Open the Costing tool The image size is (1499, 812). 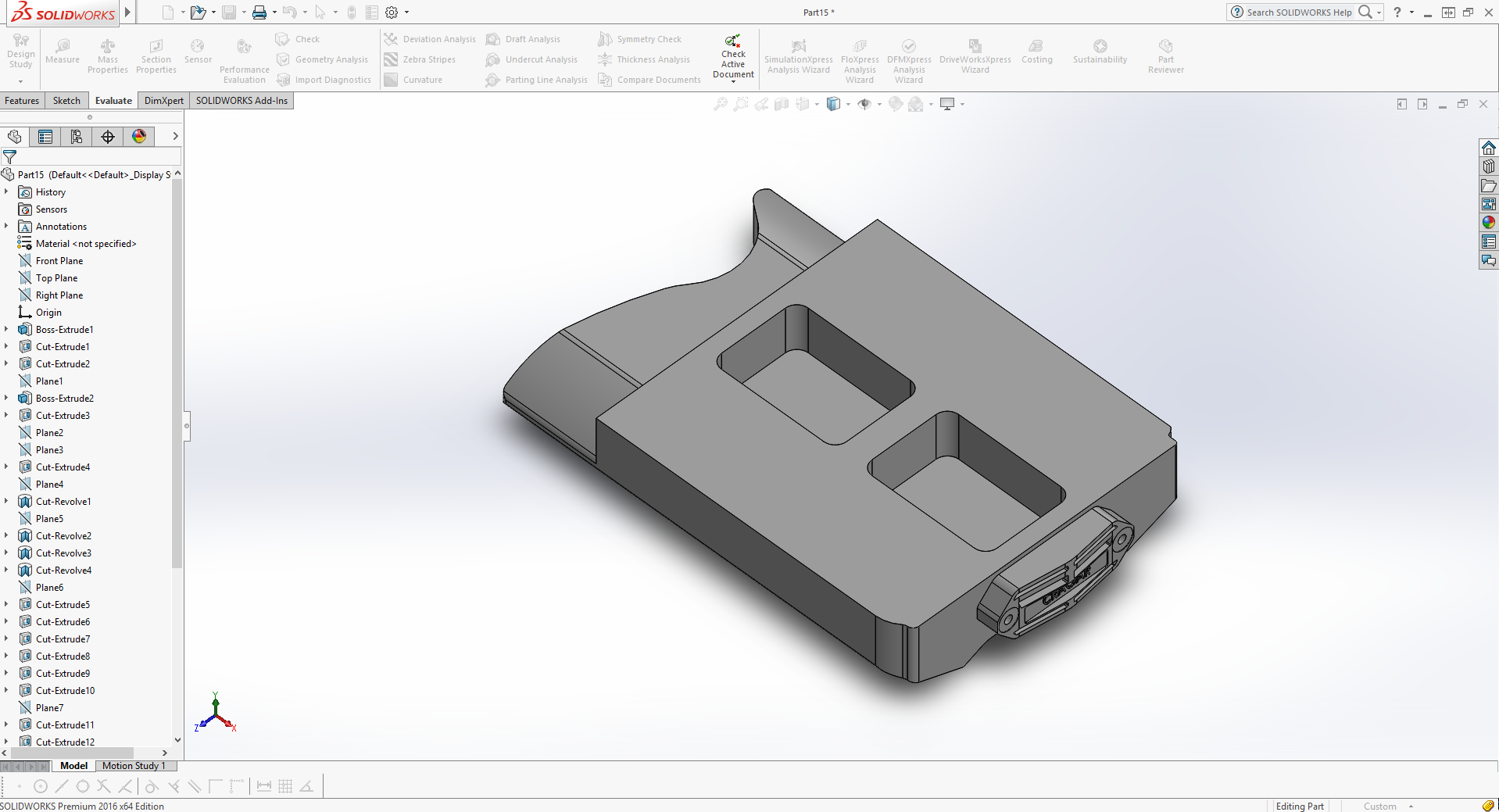[1036, 52]
